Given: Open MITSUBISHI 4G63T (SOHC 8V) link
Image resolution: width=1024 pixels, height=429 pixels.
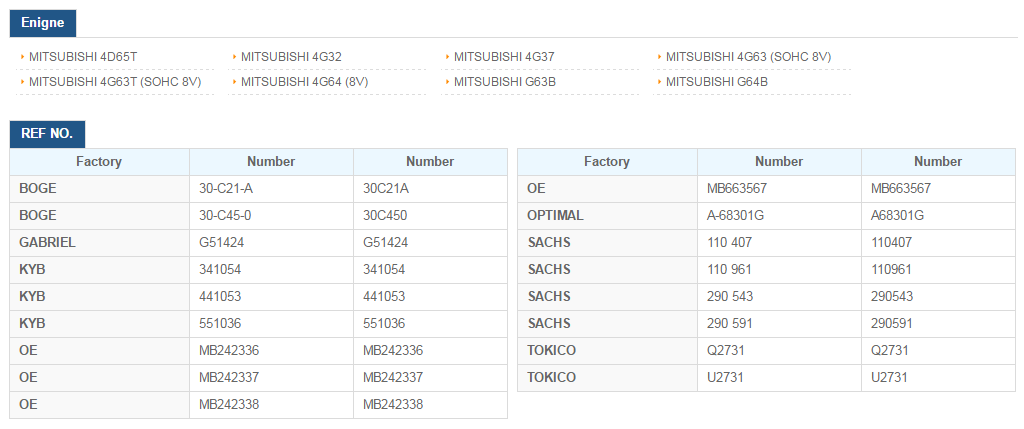Looking at the screenshot, I should pyautogui.click(x=115, y=82).
